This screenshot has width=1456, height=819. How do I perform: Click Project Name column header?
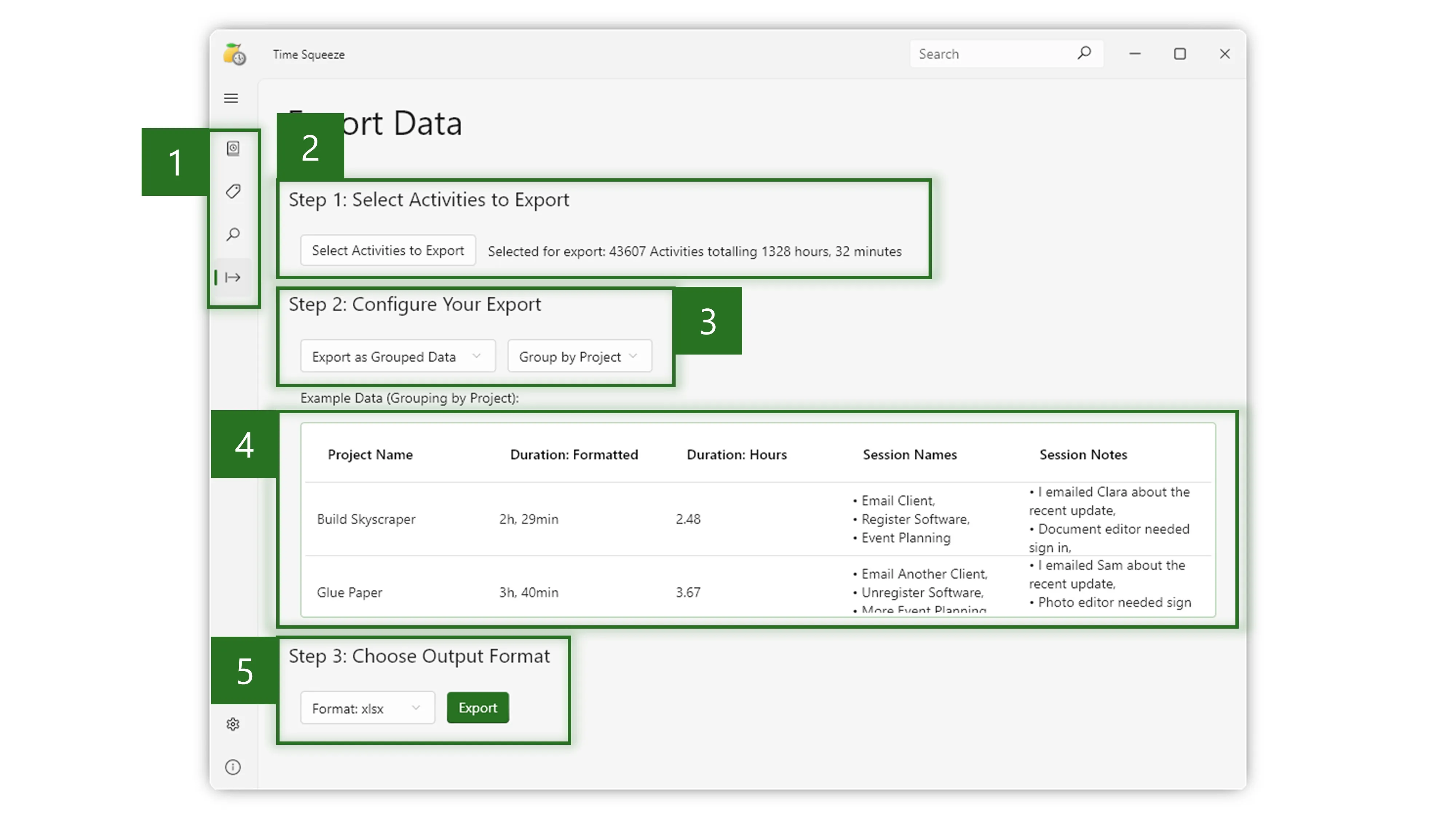coord(370,454)
